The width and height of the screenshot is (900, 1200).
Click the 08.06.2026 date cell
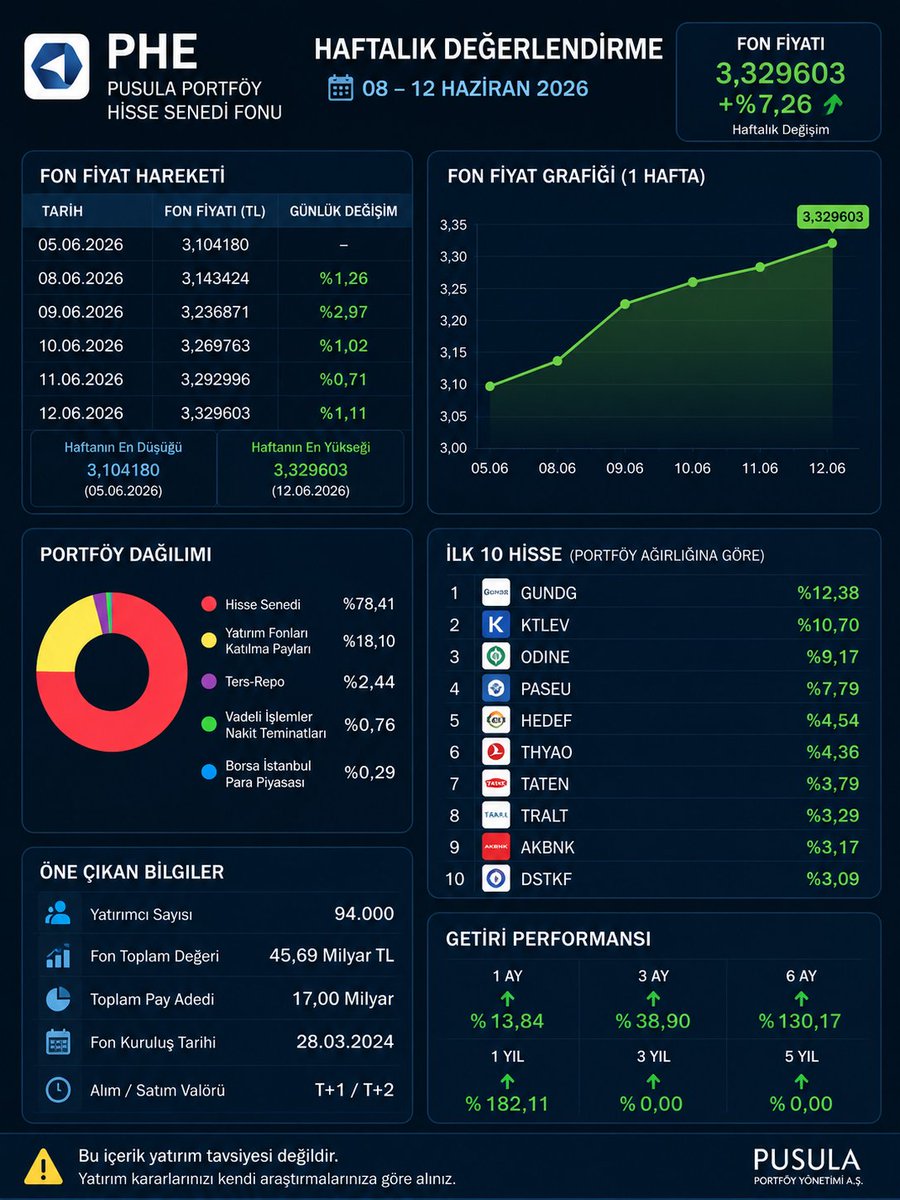click(x=82, y=278)
